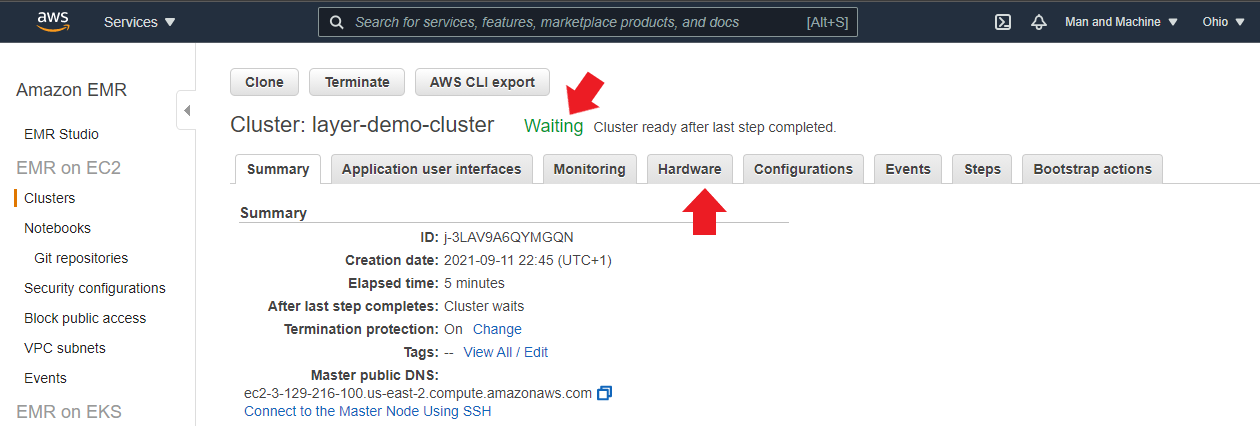Click the AWS logo home icon

(52, 21)
